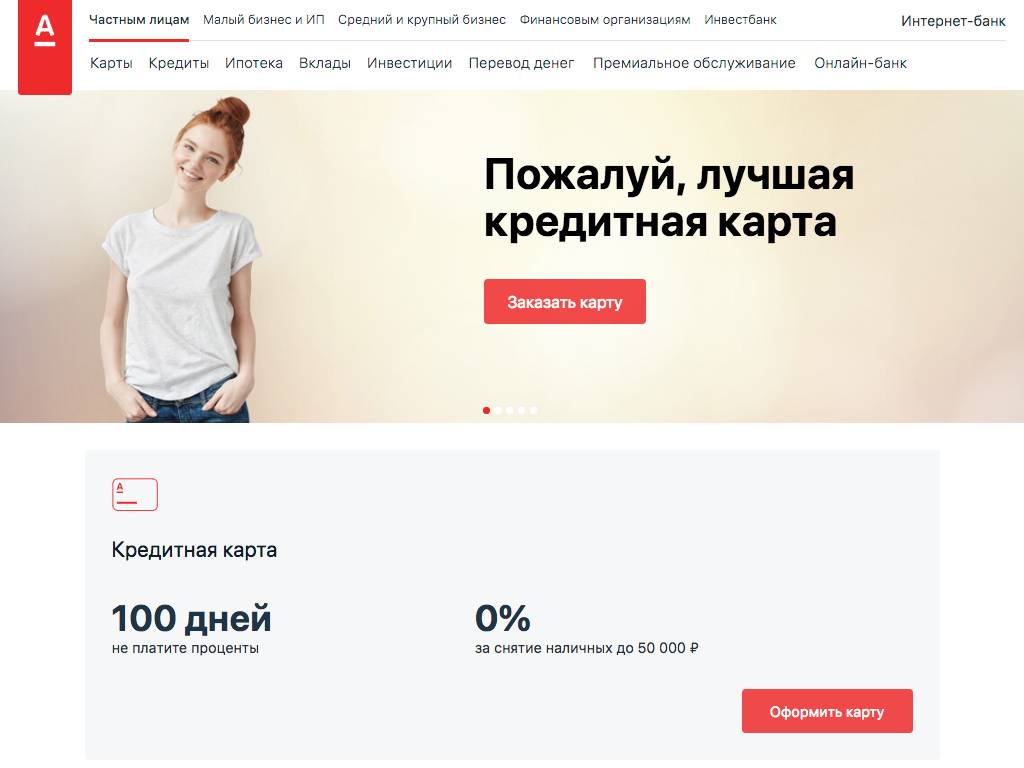The height and width of the screenshot is (768, 1024).
Task: Open the Инвестиции menu item
Action: pyautogui.click(x=409, y=63)
